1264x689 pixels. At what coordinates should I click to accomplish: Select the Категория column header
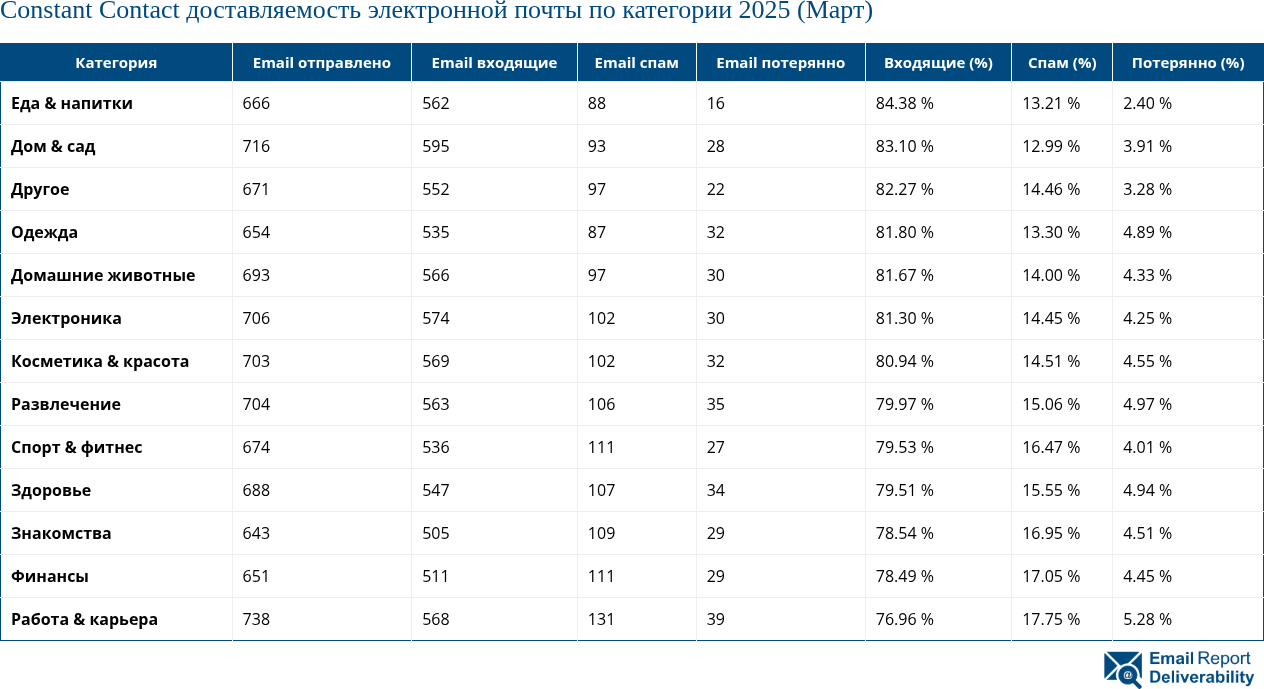point(116,61)
